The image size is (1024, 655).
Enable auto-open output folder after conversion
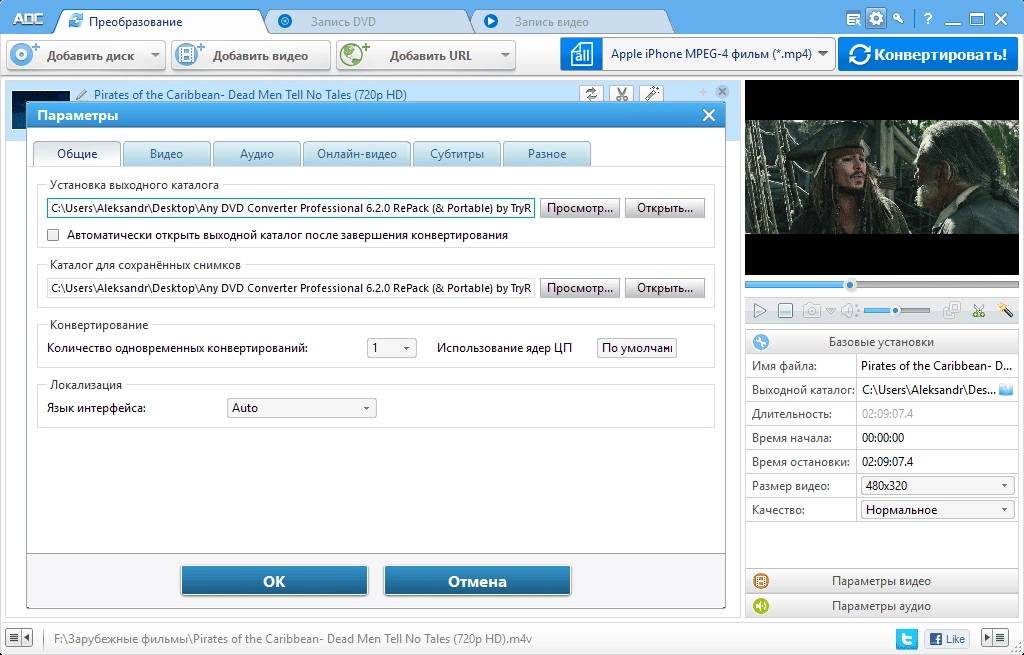(54, 235)
